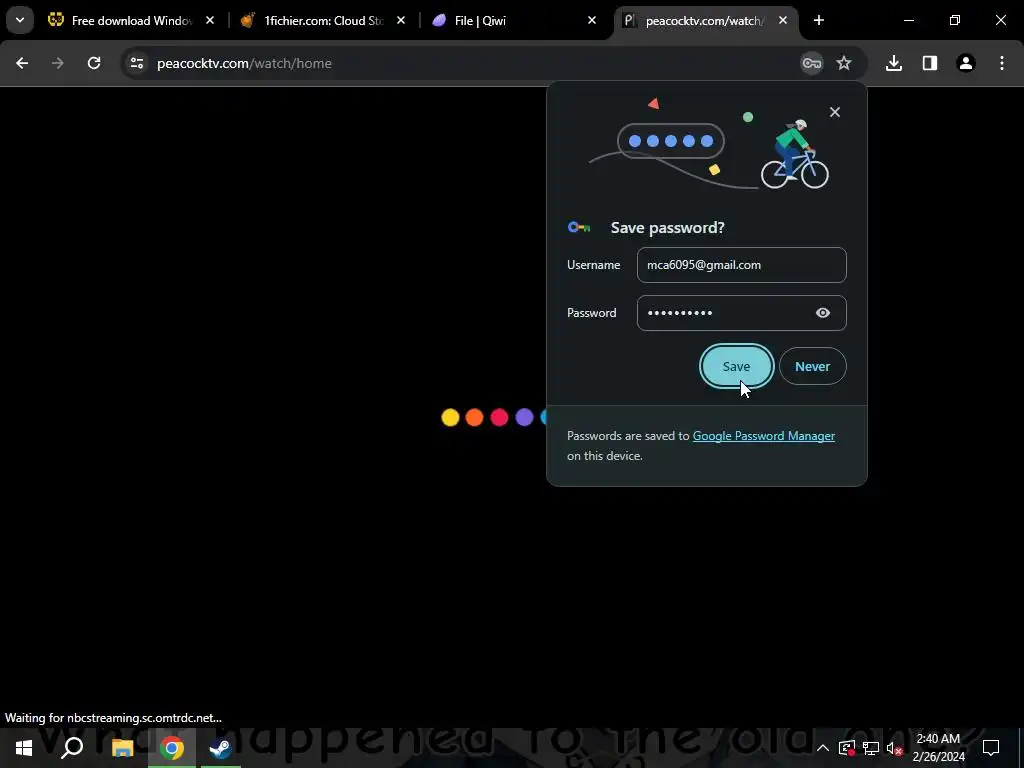Image resolution: width=1024 pixels, height=768 pixels.
Task: Click the forward navigation arrow
Action: [58, 63]
